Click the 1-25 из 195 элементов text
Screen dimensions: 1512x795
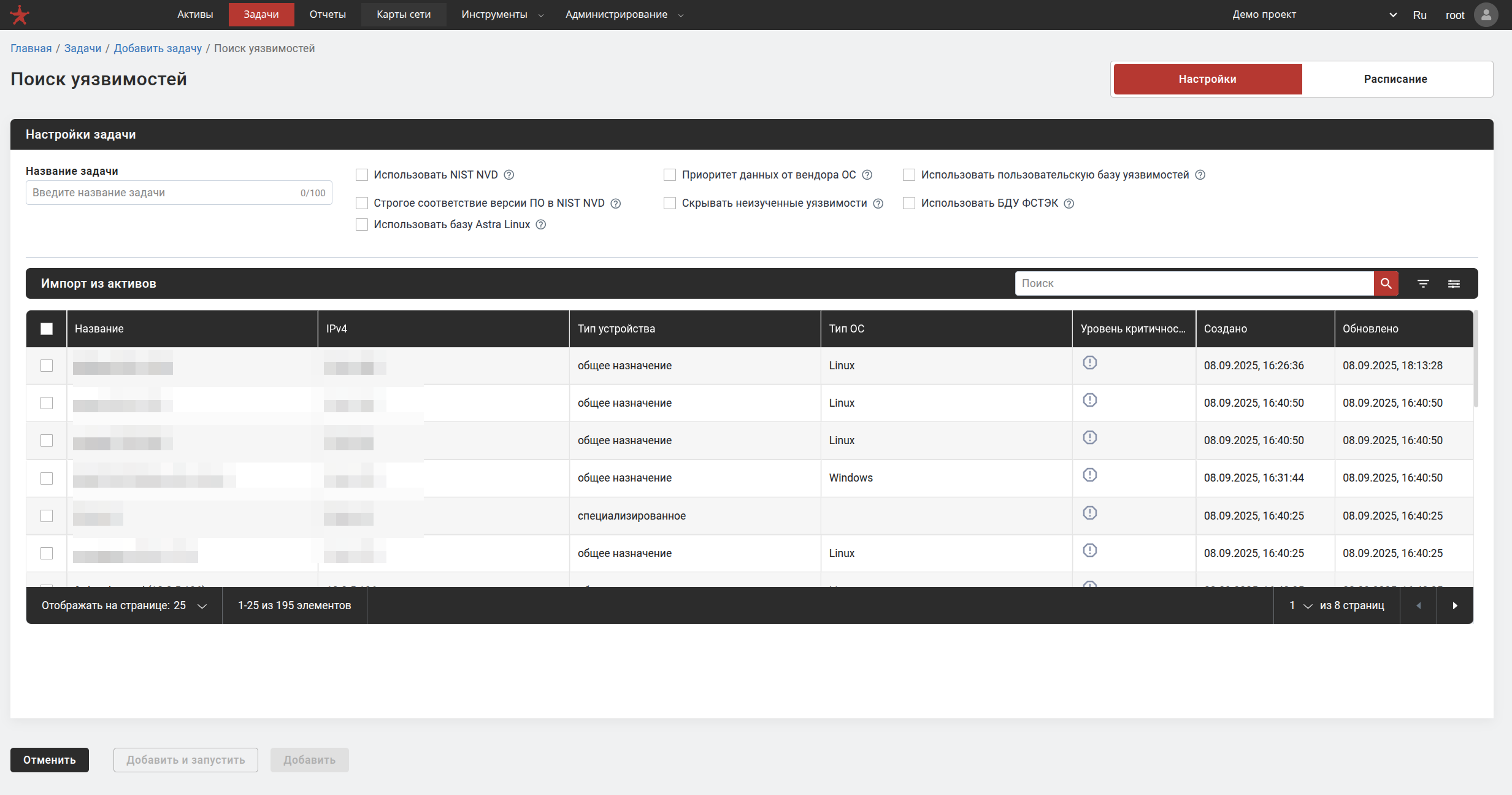pos(294,605)
